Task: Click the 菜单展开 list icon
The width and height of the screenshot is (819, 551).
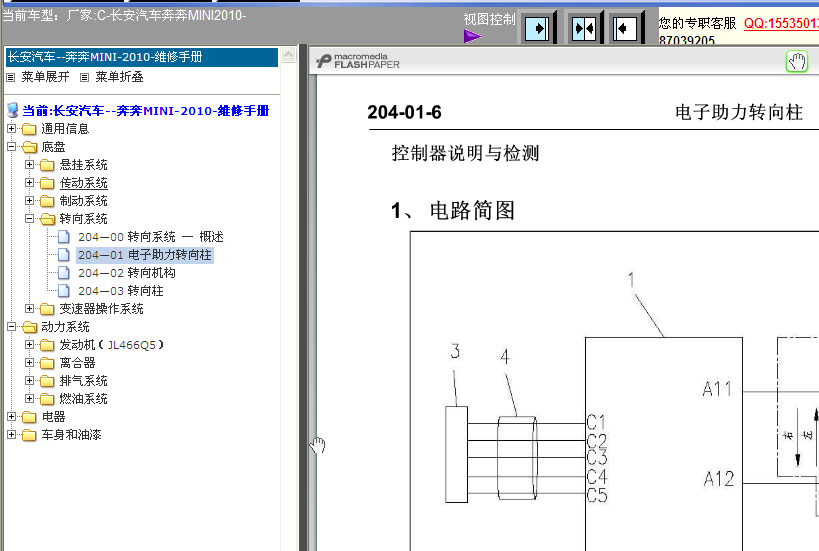Action: tap(10, 77)
